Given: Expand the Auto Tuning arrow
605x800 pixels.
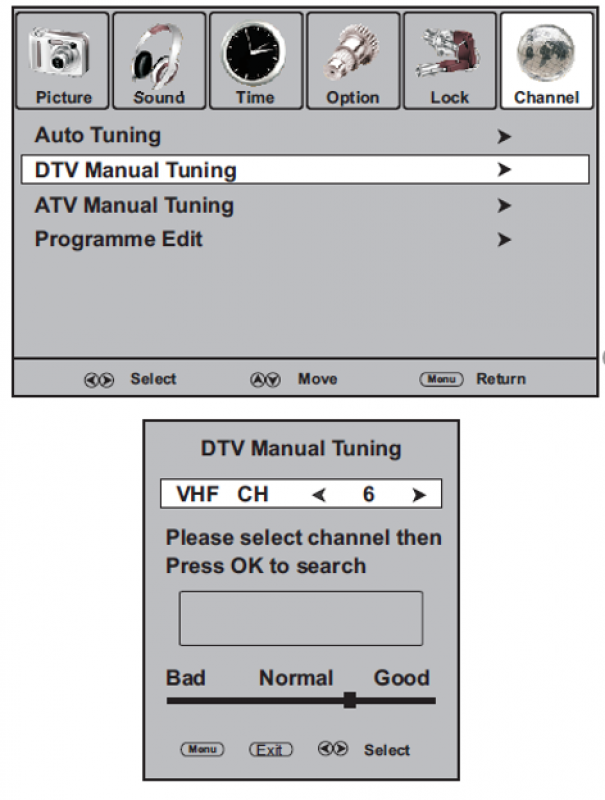Looking at the screenshot, I should 504,136.
